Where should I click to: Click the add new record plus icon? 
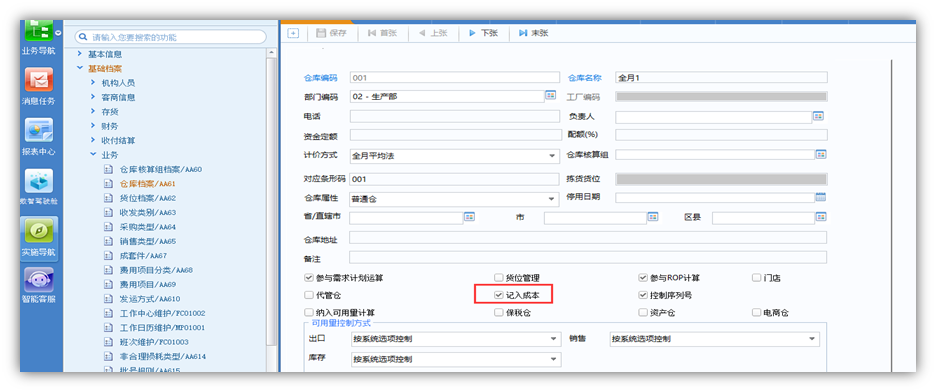[292, 33]
